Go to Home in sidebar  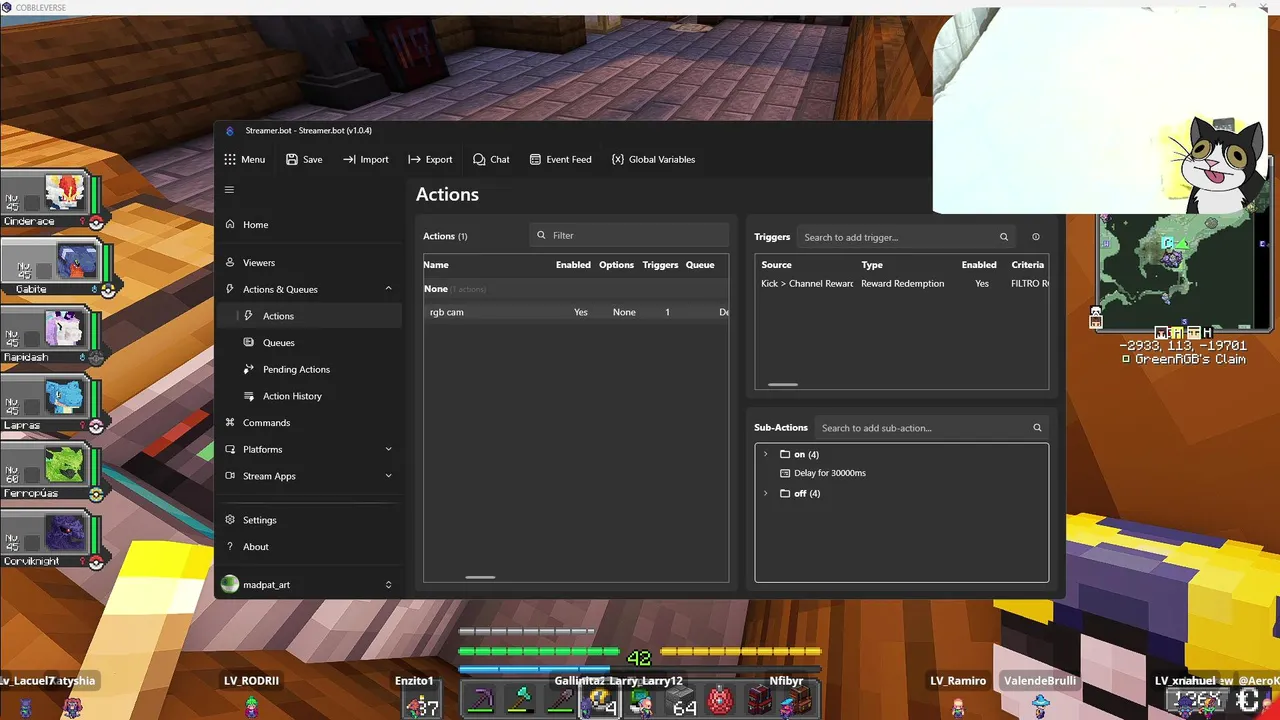(310, 224)
